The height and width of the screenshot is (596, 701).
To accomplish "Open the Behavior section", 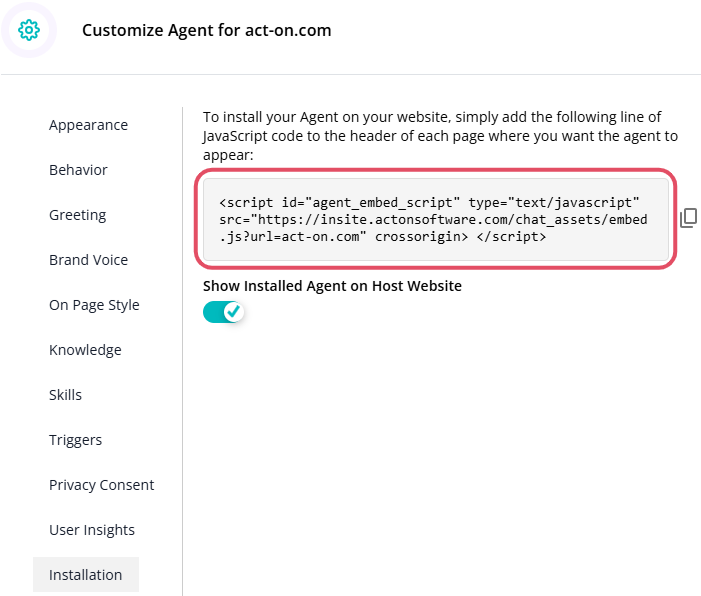I will (78, 170).
